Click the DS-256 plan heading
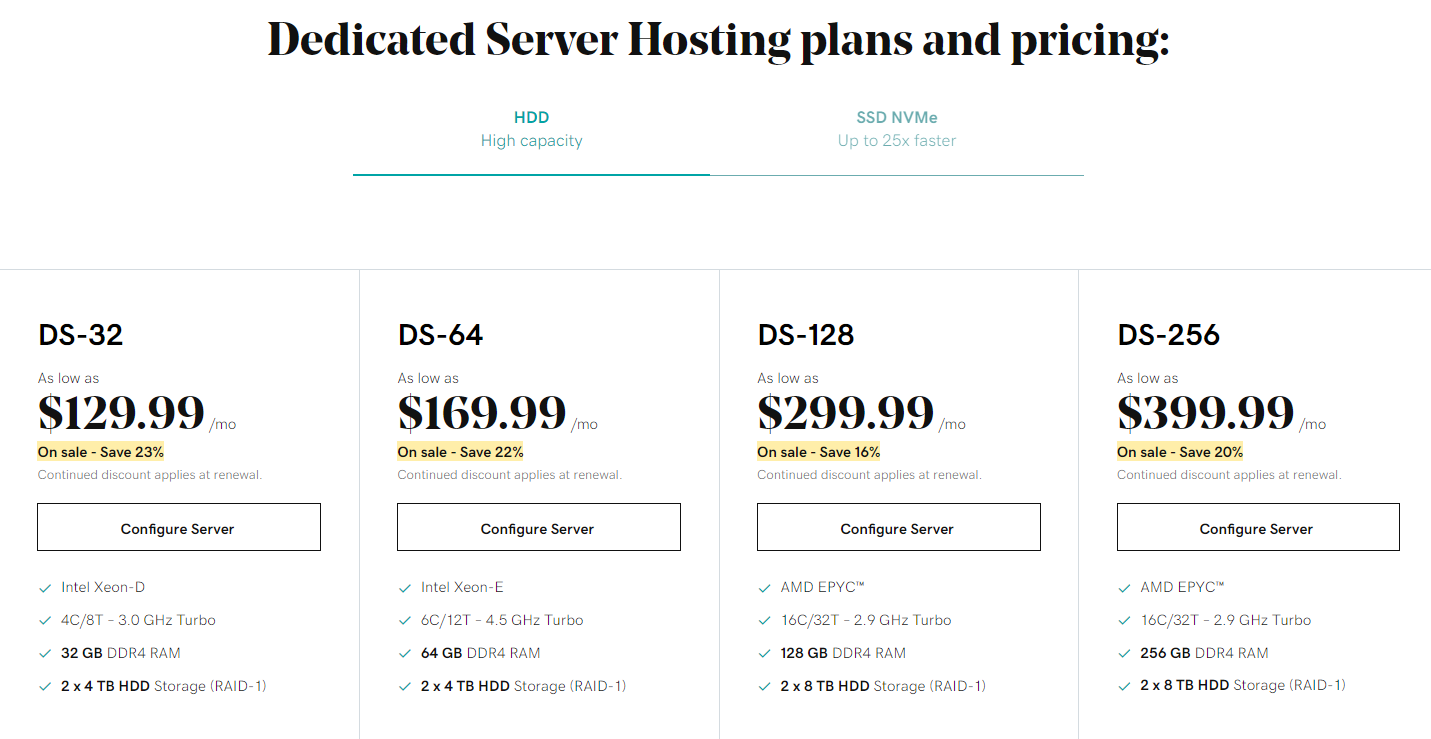 (1169, 335)
